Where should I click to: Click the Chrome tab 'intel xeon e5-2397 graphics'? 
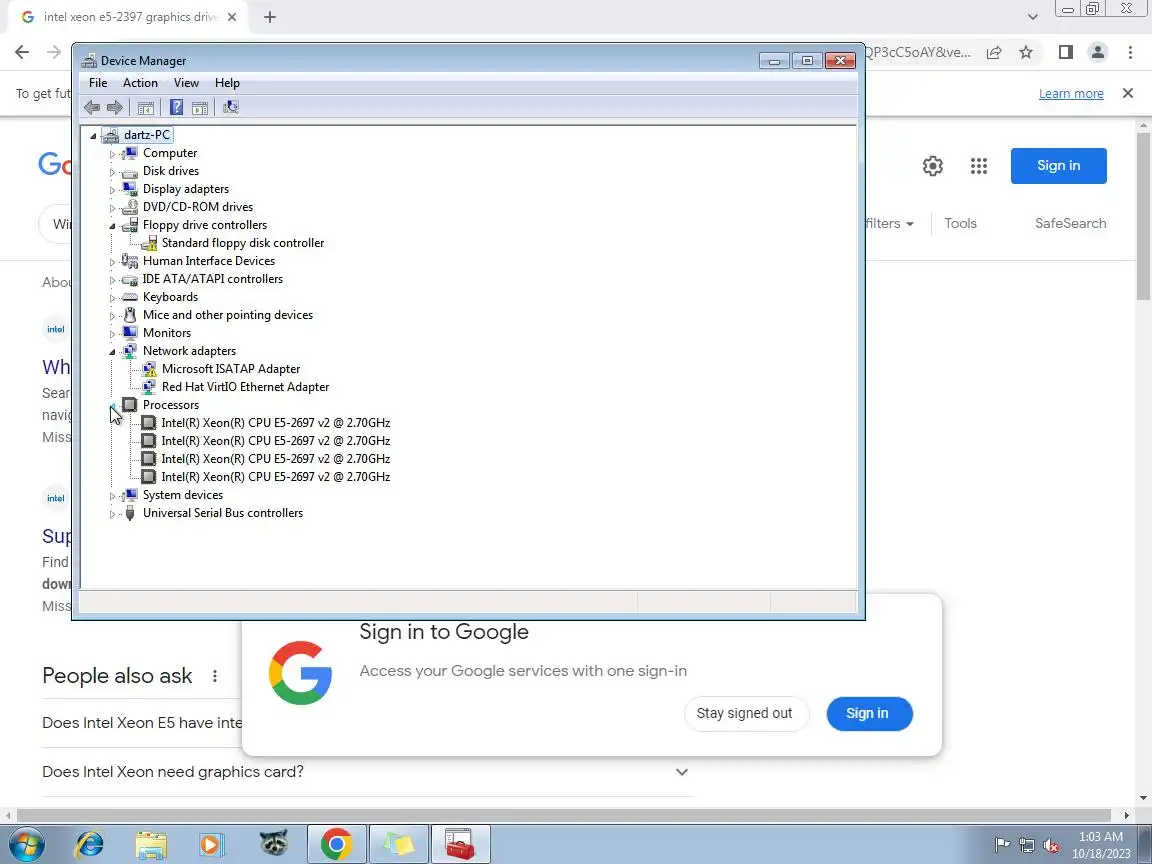pos(131,17)
